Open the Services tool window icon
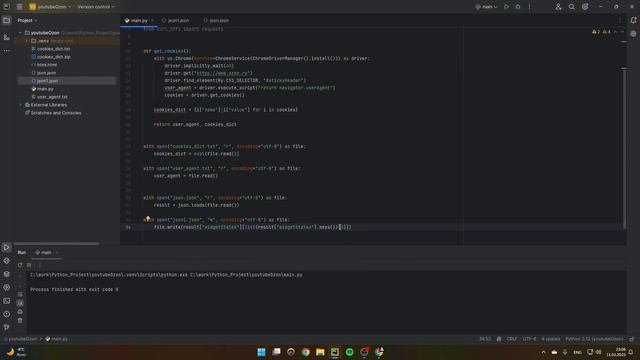640x360 pixels. point(7,288)
